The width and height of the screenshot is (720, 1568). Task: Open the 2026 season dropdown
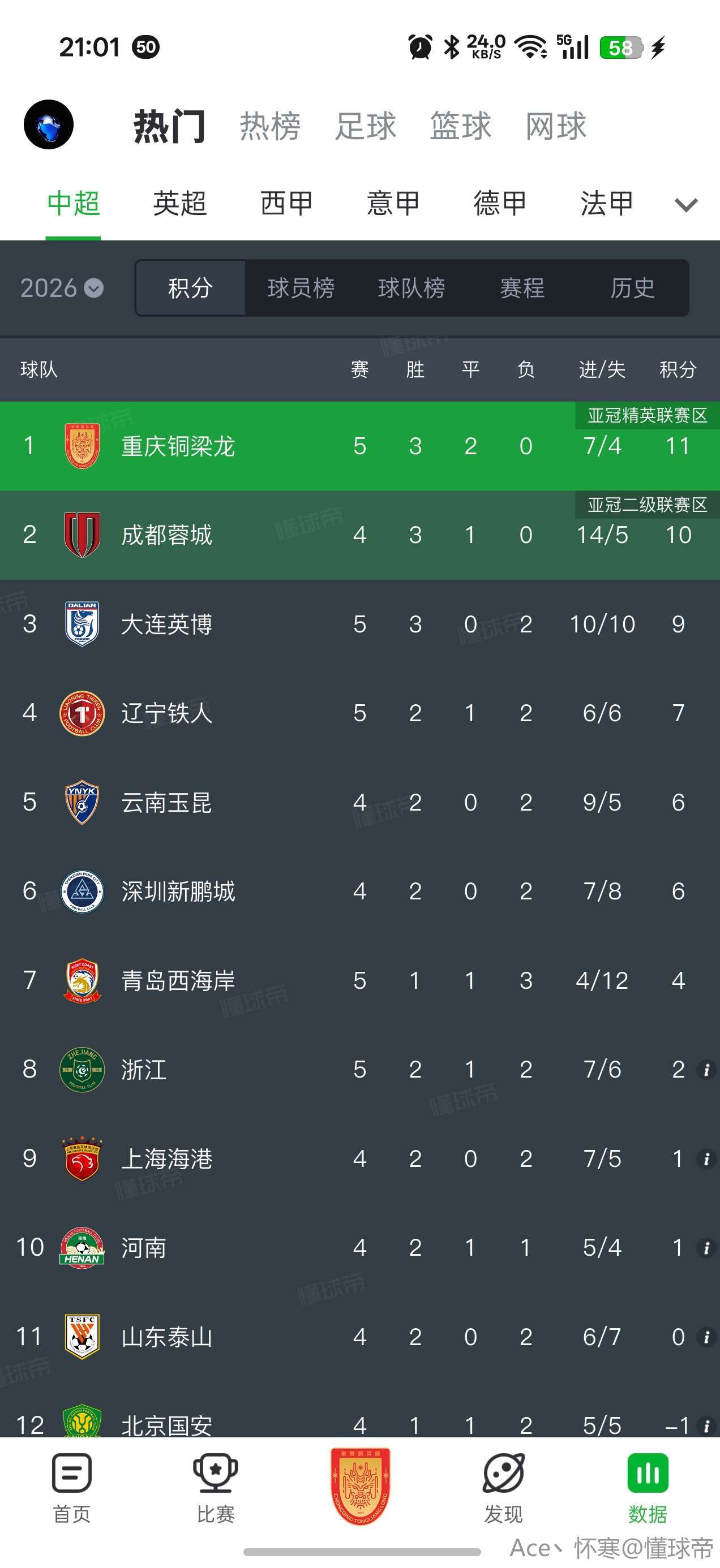click(61, 288)
